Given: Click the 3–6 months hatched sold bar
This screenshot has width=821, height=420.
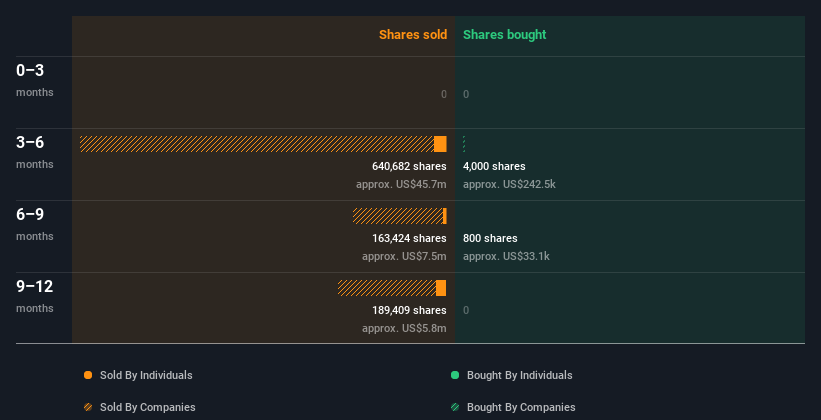Looking at the screenshot, I should tap(257, 144).
